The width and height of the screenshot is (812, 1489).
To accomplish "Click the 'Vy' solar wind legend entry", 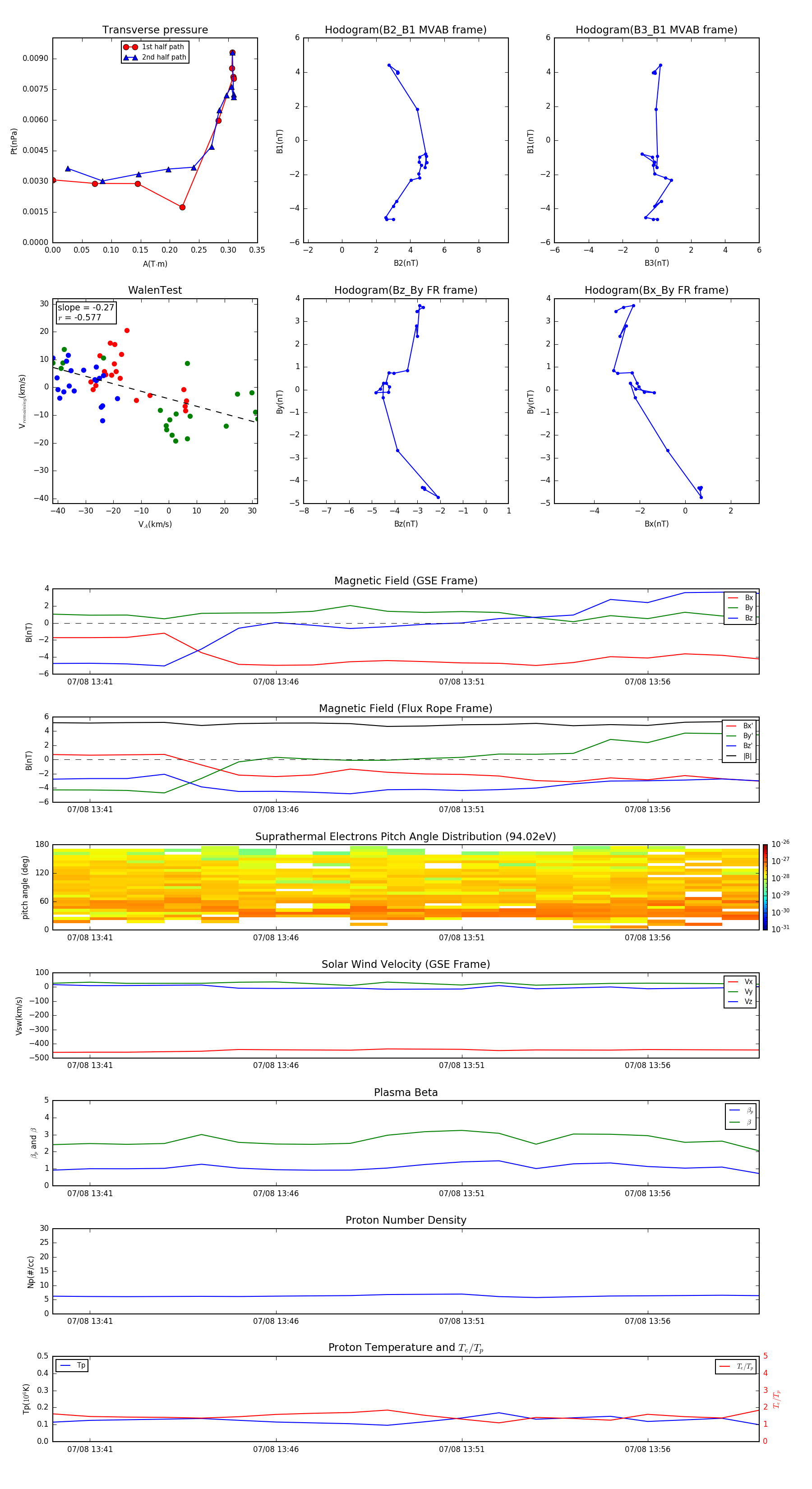I will [x=740, y=991].
